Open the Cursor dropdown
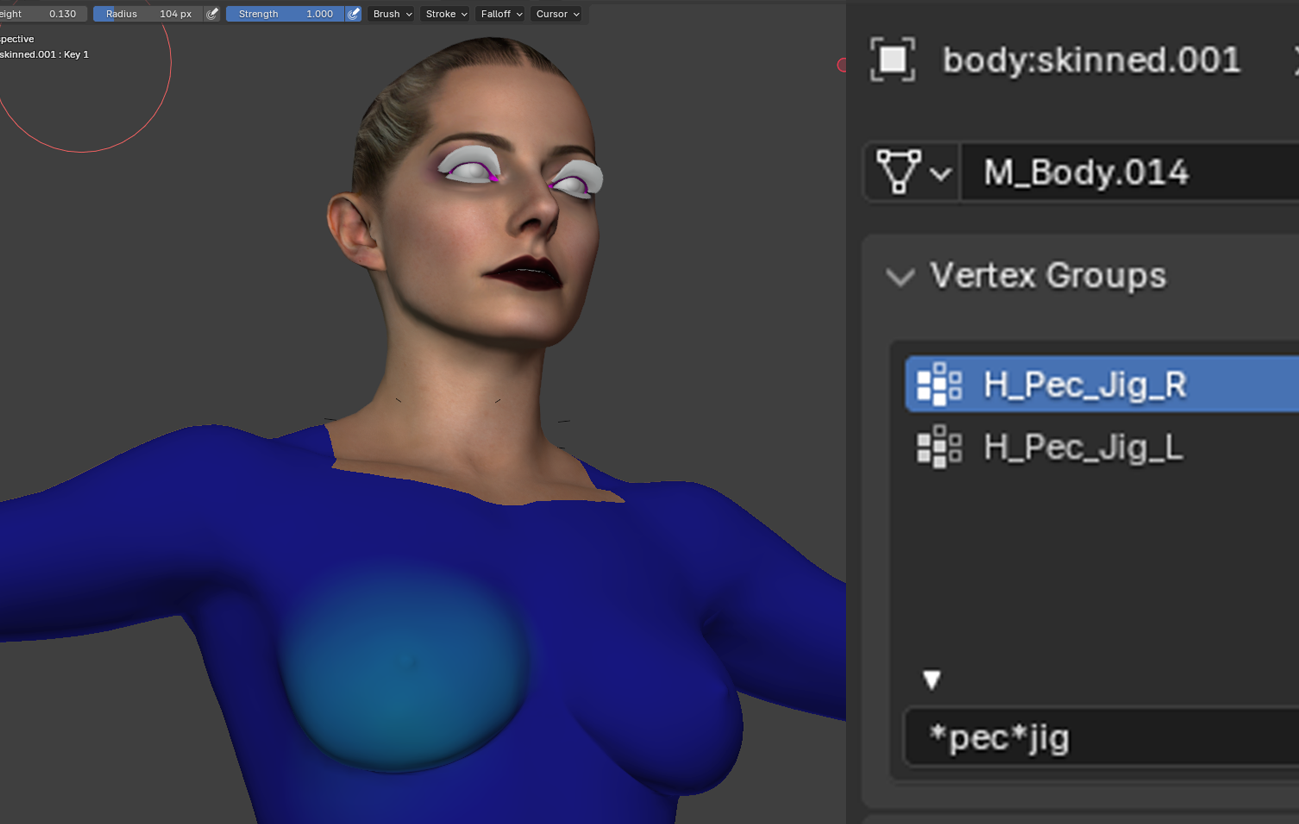Viewport: 1299px width, 824px height. tap(557, 14)
